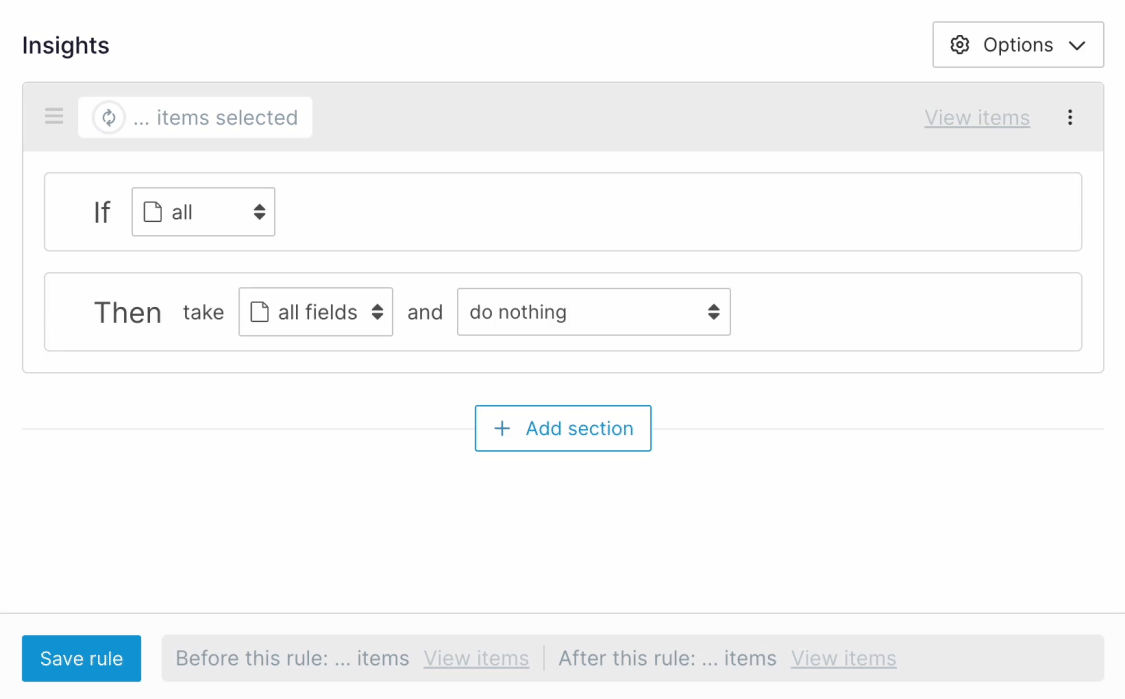Click the drag handle icon on section header
1125x699 pixels.
(x=54, y=117)
